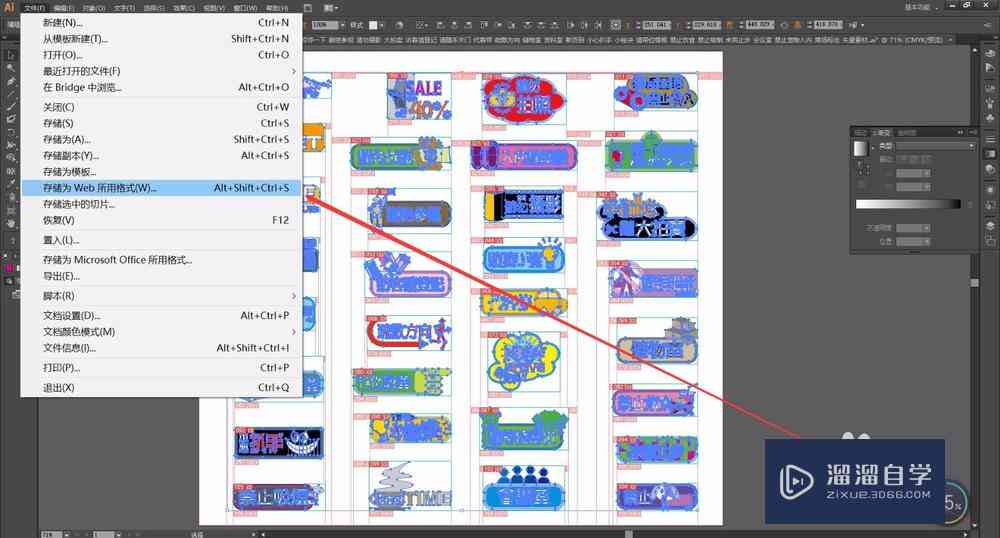Select 关闭(C) in the File menu
1000x538 pixels.
(161, 107)
